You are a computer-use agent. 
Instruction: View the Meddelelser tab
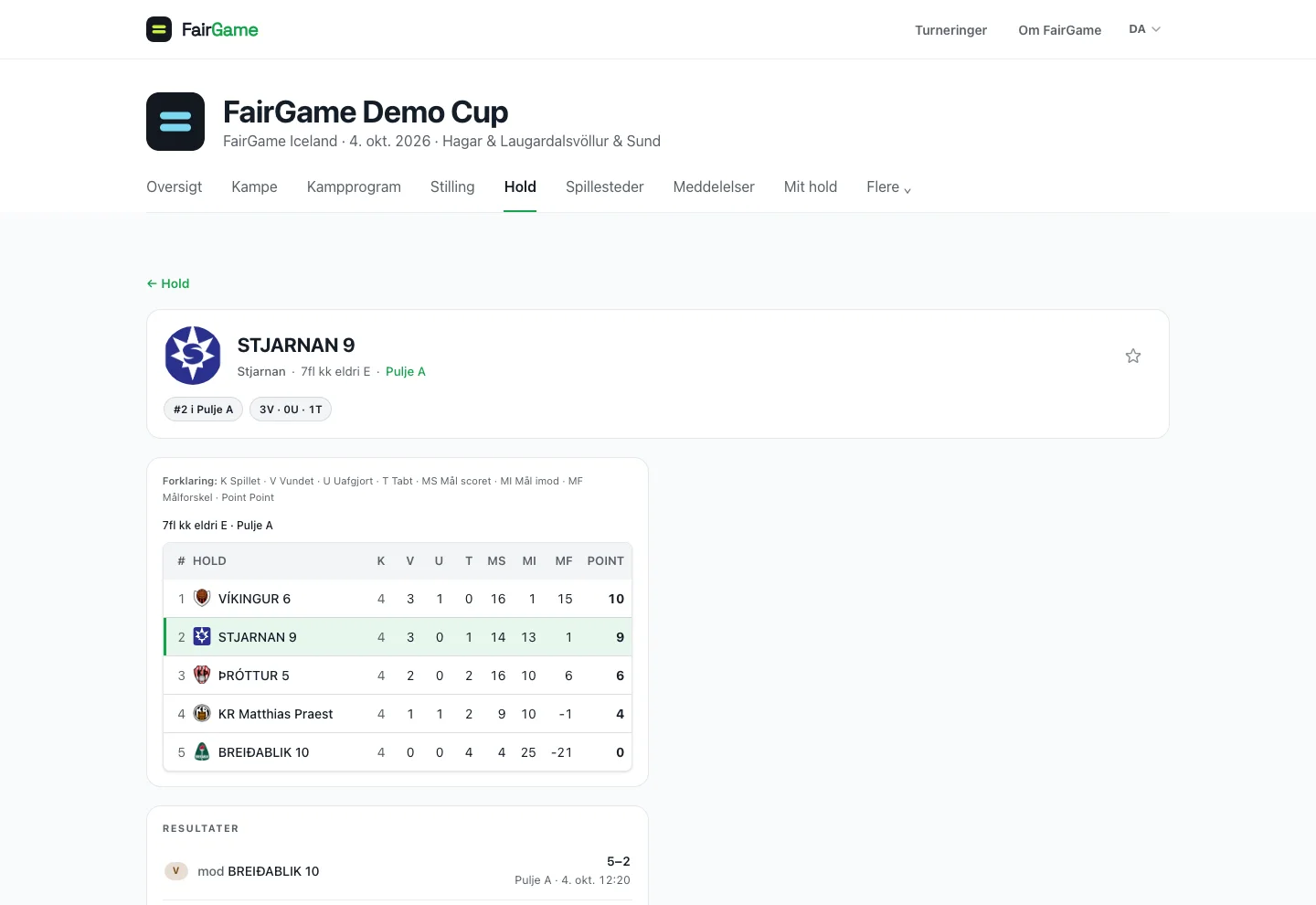pyautogui.click(x=714, y=186)
